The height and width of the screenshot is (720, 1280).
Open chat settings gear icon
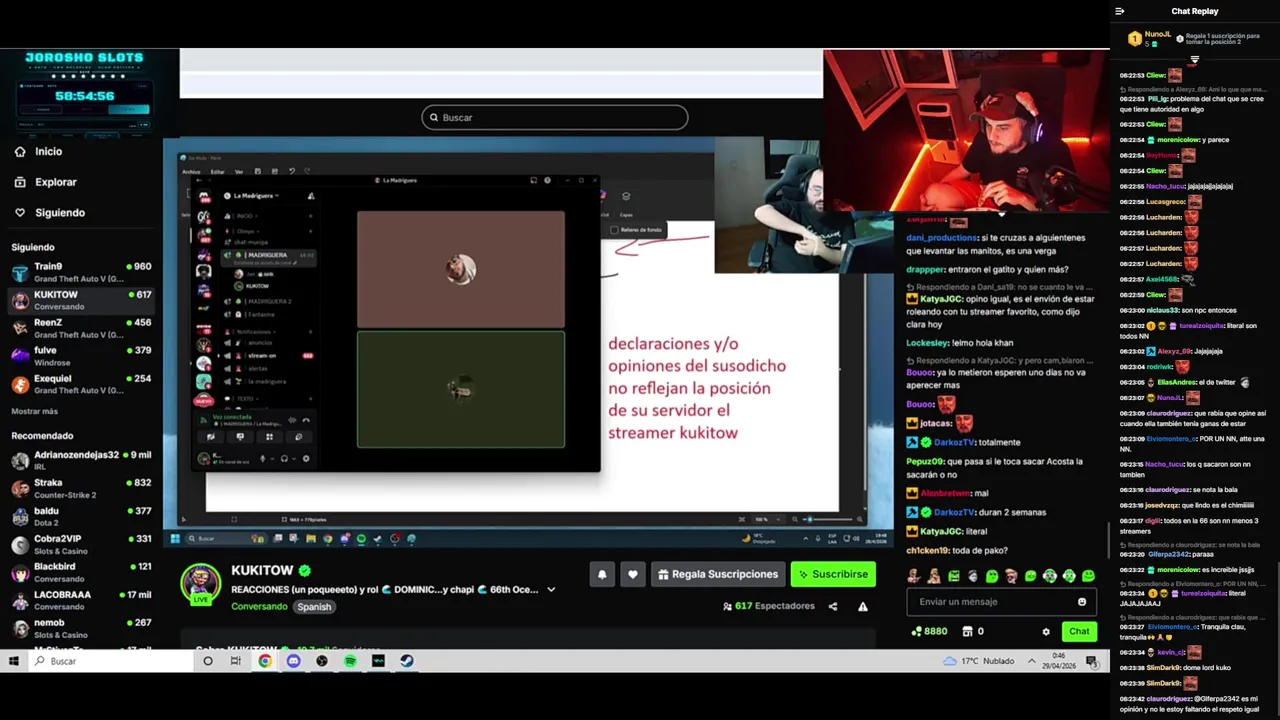1046,632
